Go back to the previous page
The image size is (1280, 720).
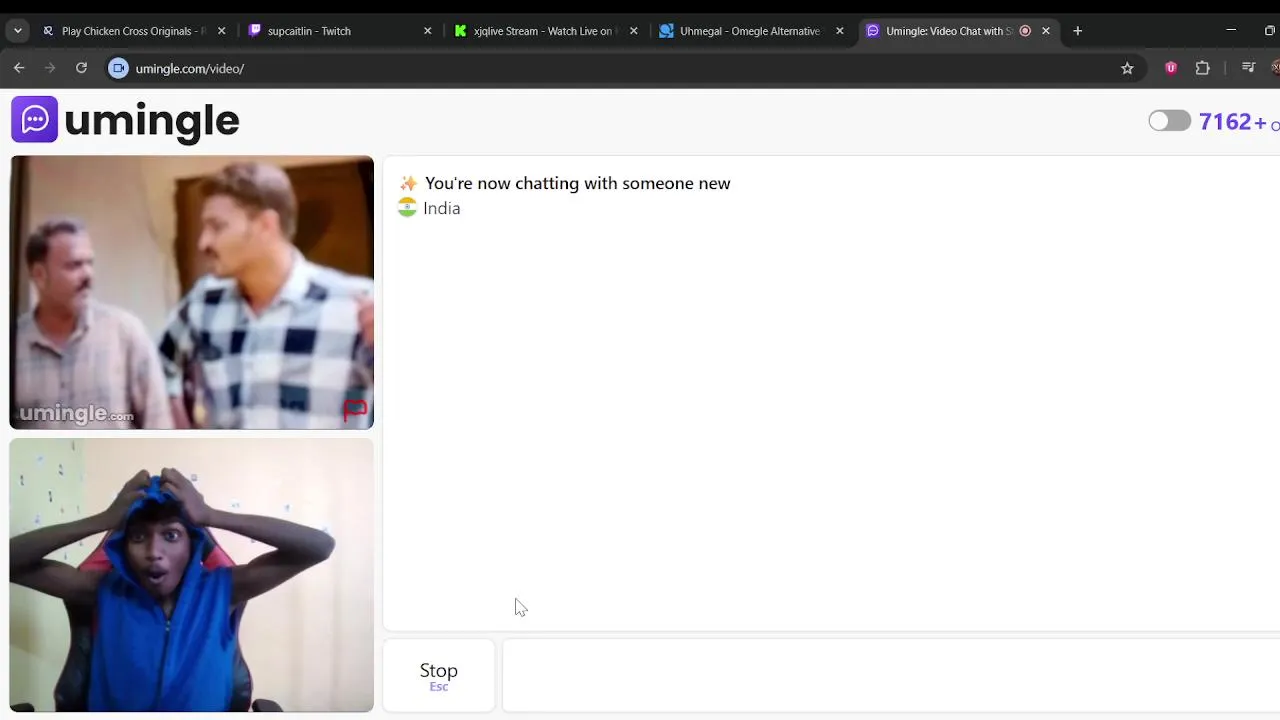coord(19,68)
